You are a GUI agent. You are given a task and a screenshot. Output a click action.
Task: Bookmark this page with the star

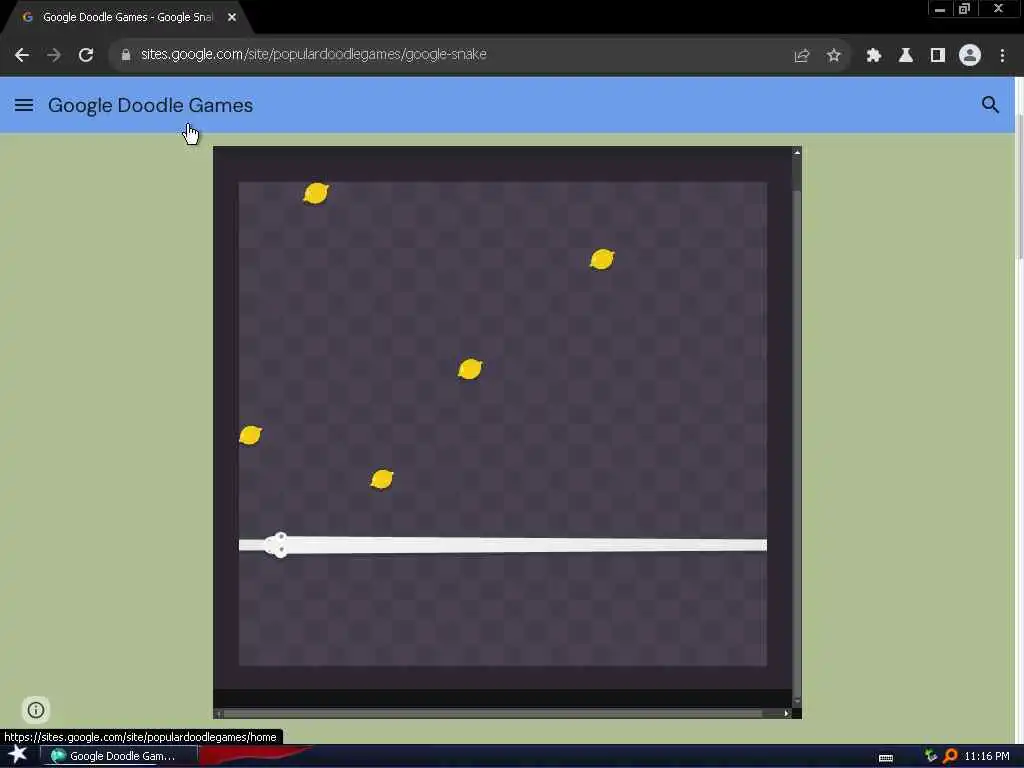[834, 56]
